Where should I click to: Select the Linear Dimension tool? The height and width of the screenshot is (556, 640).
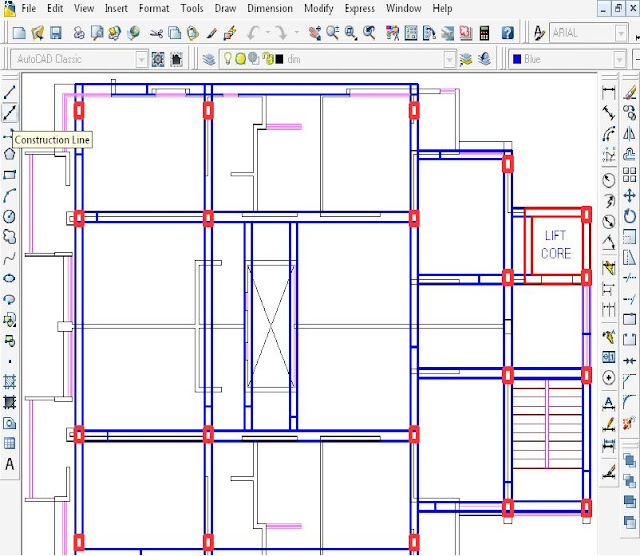pos(609,92)
